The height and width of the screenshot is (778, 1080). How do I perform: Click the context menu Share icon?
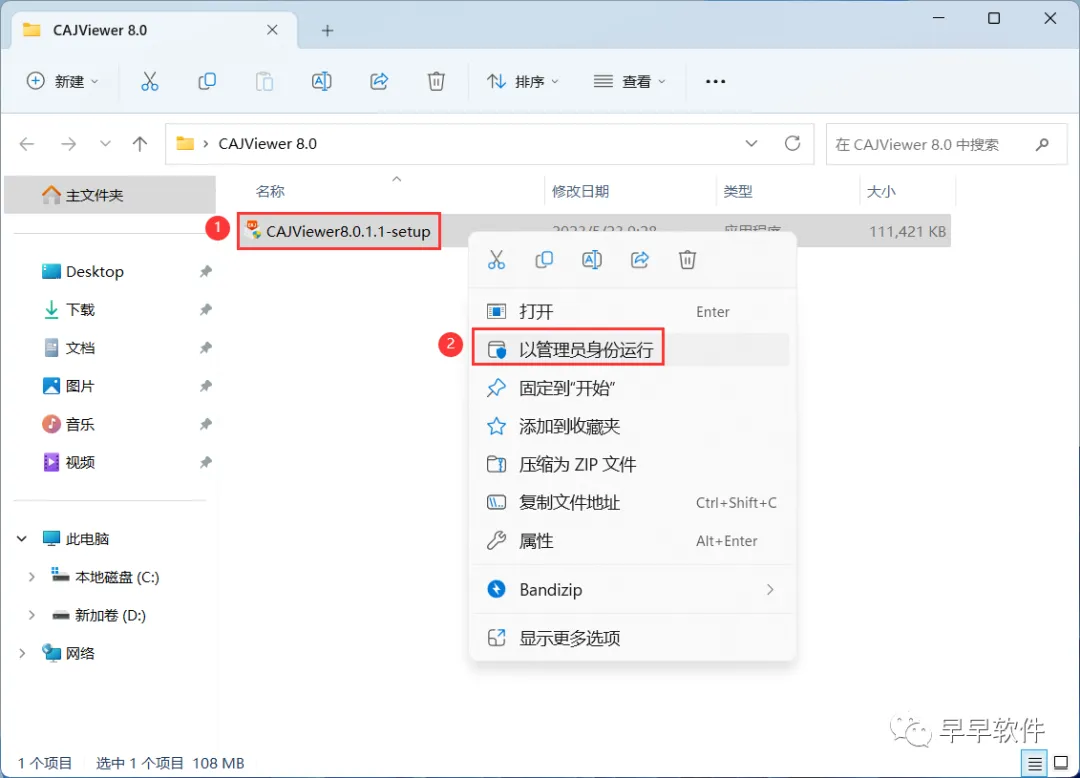coord(640,260)
